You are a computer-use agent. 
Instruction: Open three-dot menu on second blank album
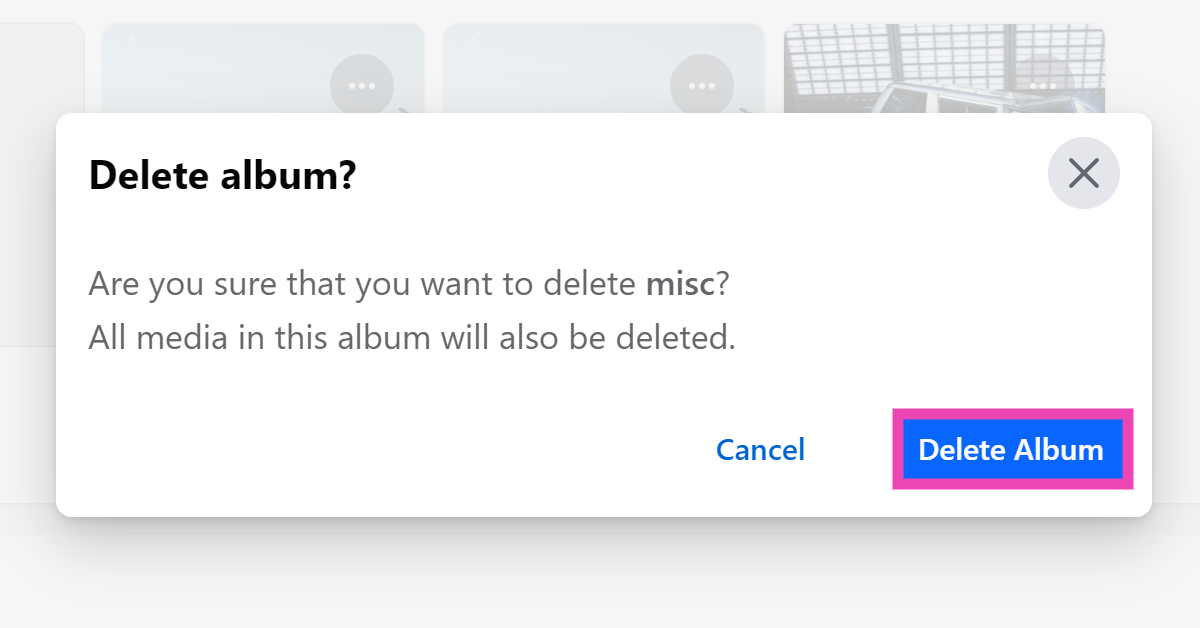702,86
